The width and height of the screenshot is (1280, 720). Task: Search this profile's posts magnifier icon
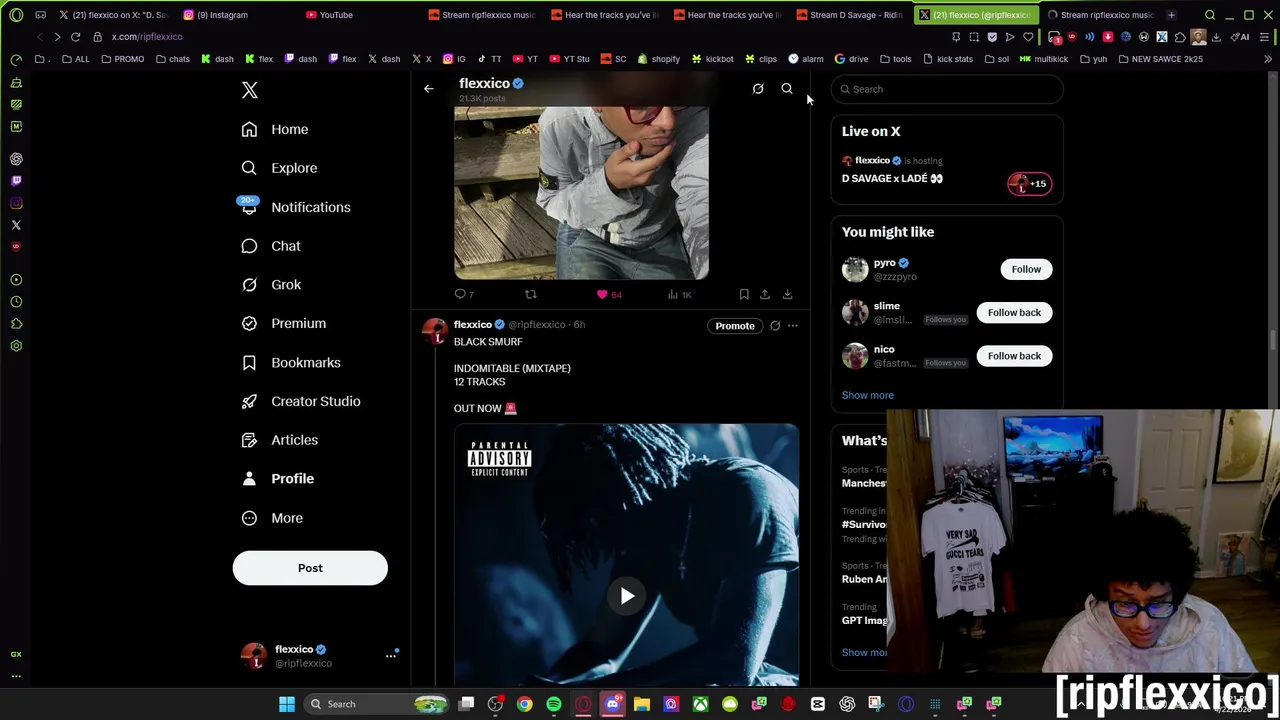coord(787,89)
